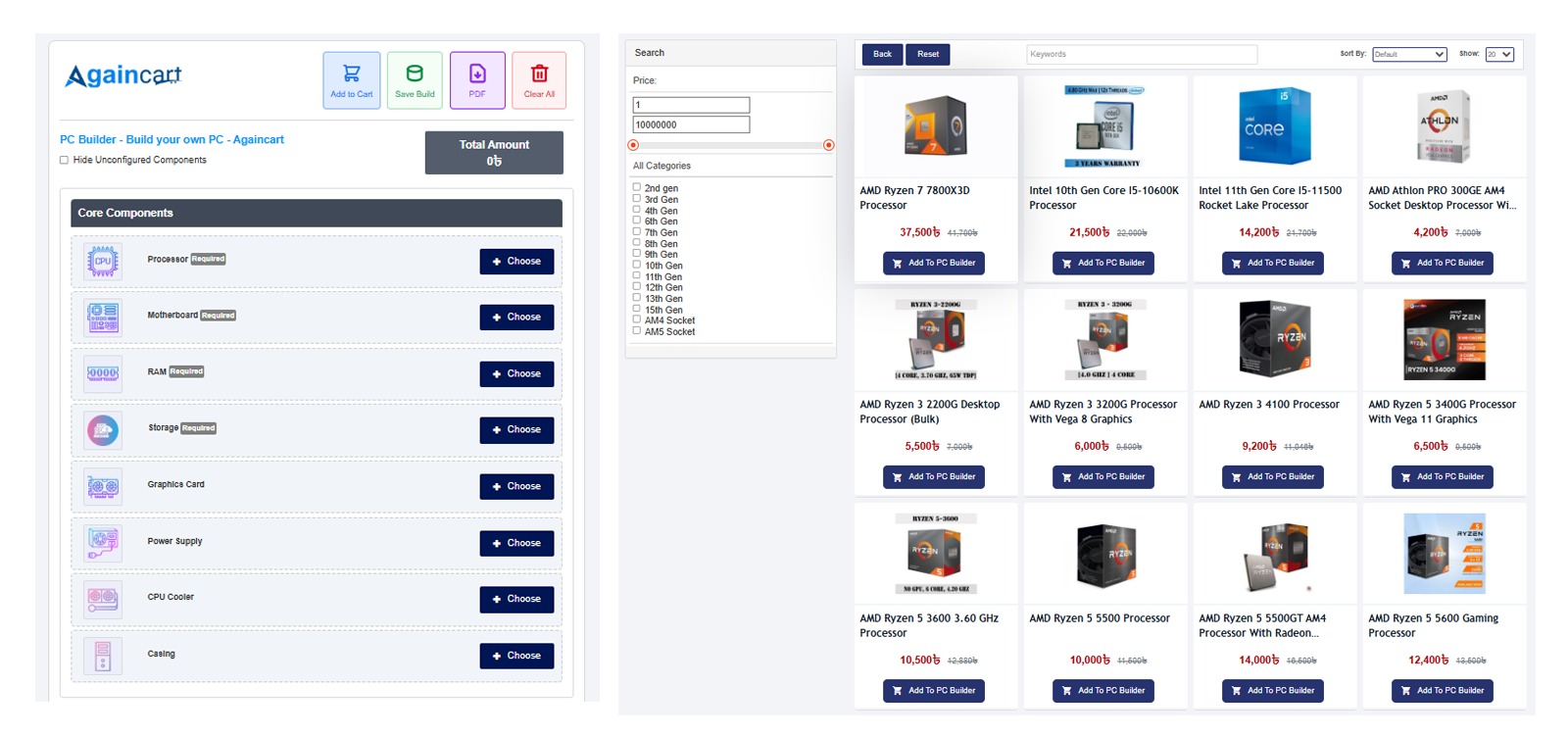Choose a CPU Cooler component
The width and height of the screenshot is (1568, 735).
click(x=516, y=600)
